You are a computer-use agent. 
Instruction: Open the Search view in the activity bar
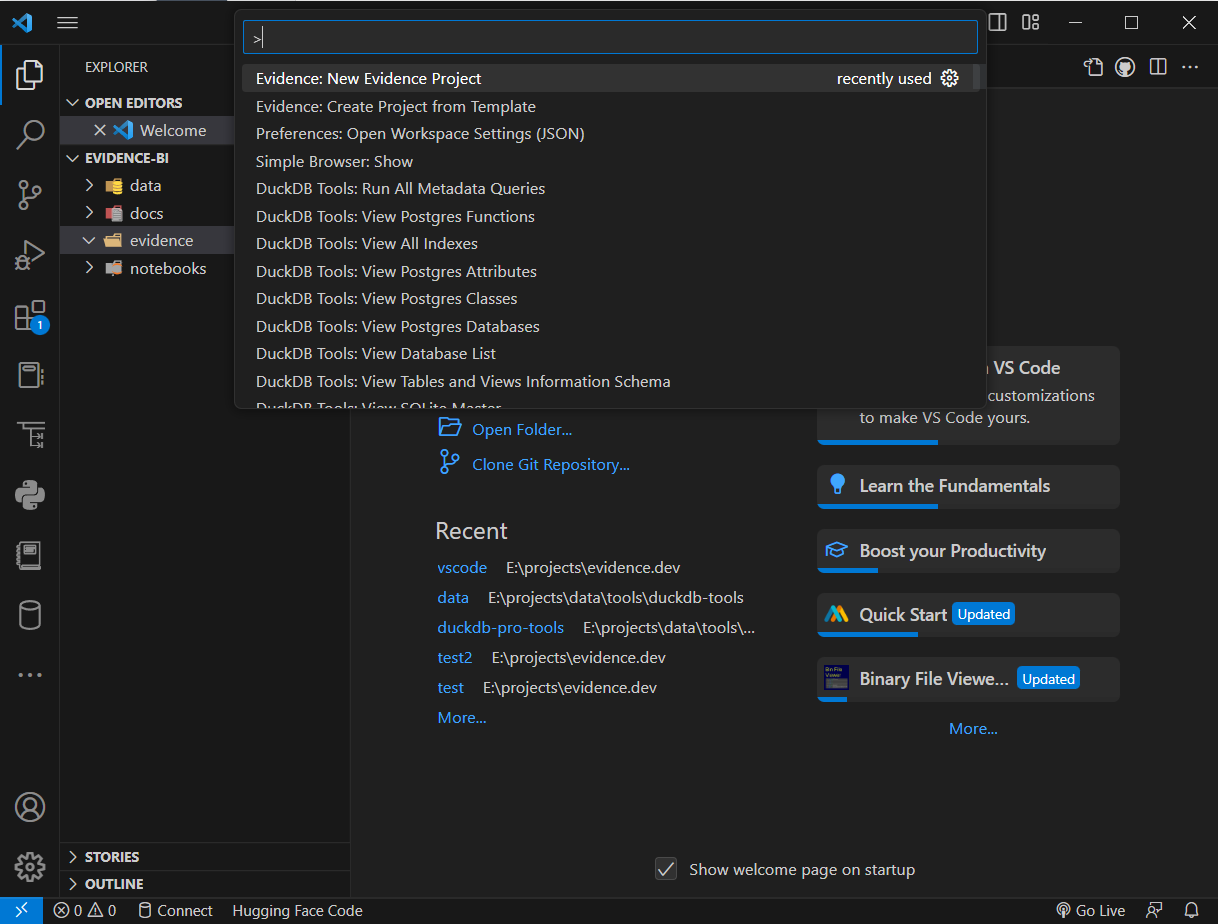pyautogui.click(x=30, y=134)
